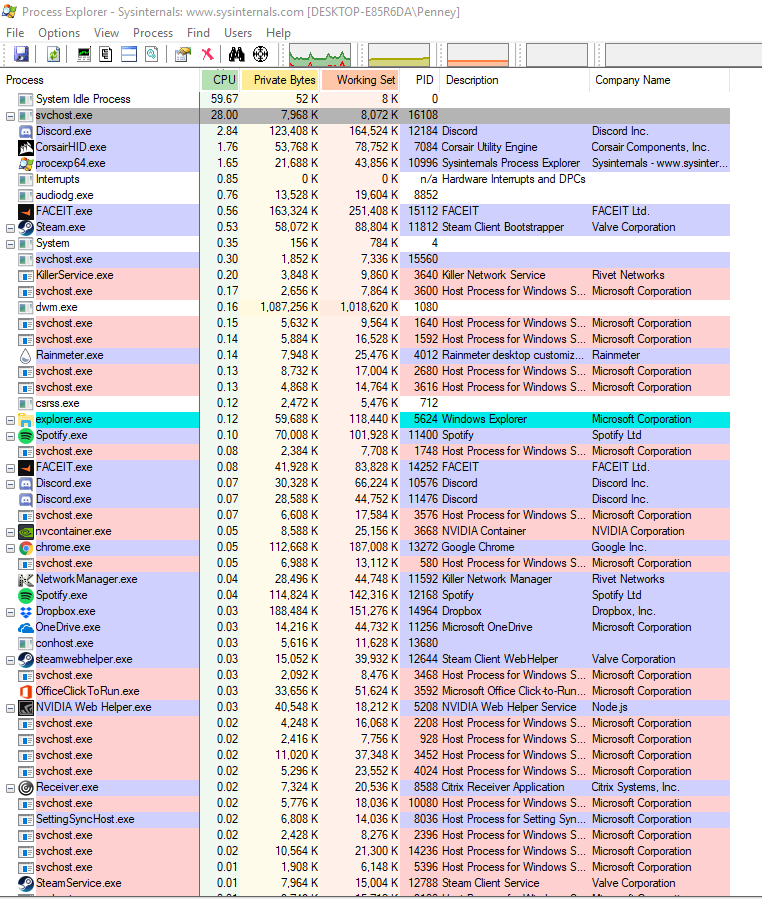Click the yellow commit history graph
The height and width of the screenshot is (899, 762).
coord(398,55)
